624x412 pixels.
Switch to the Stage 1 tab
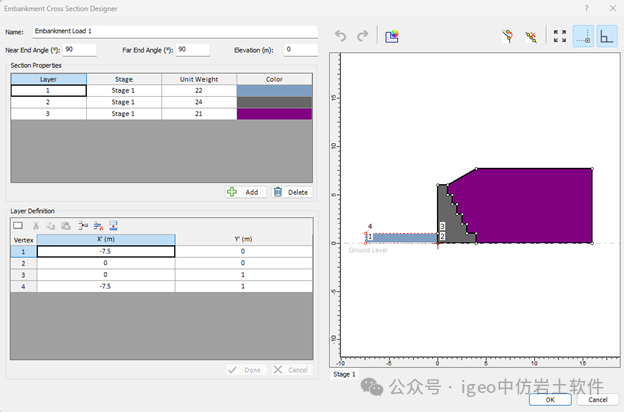pos(344,374)
